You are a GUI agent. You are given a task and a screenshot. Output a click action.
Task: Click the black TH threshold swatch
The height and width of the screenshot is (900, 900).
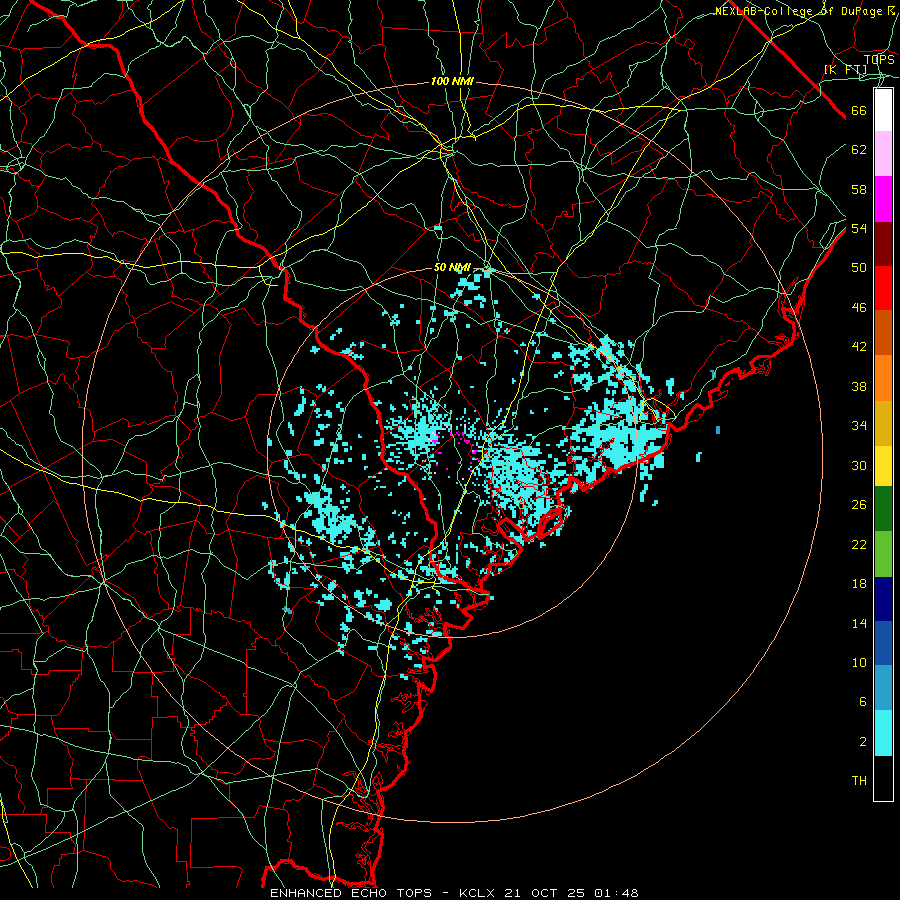(x=883, y=778)
